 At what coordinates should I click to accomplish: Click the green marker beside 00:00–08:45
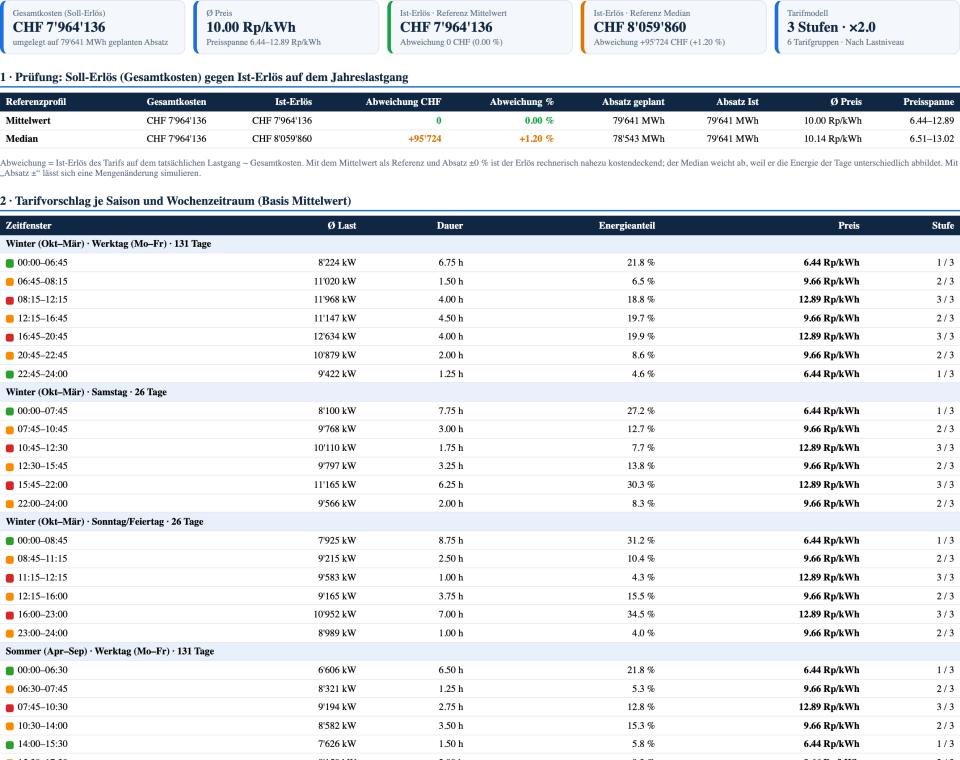pos(10,541)
